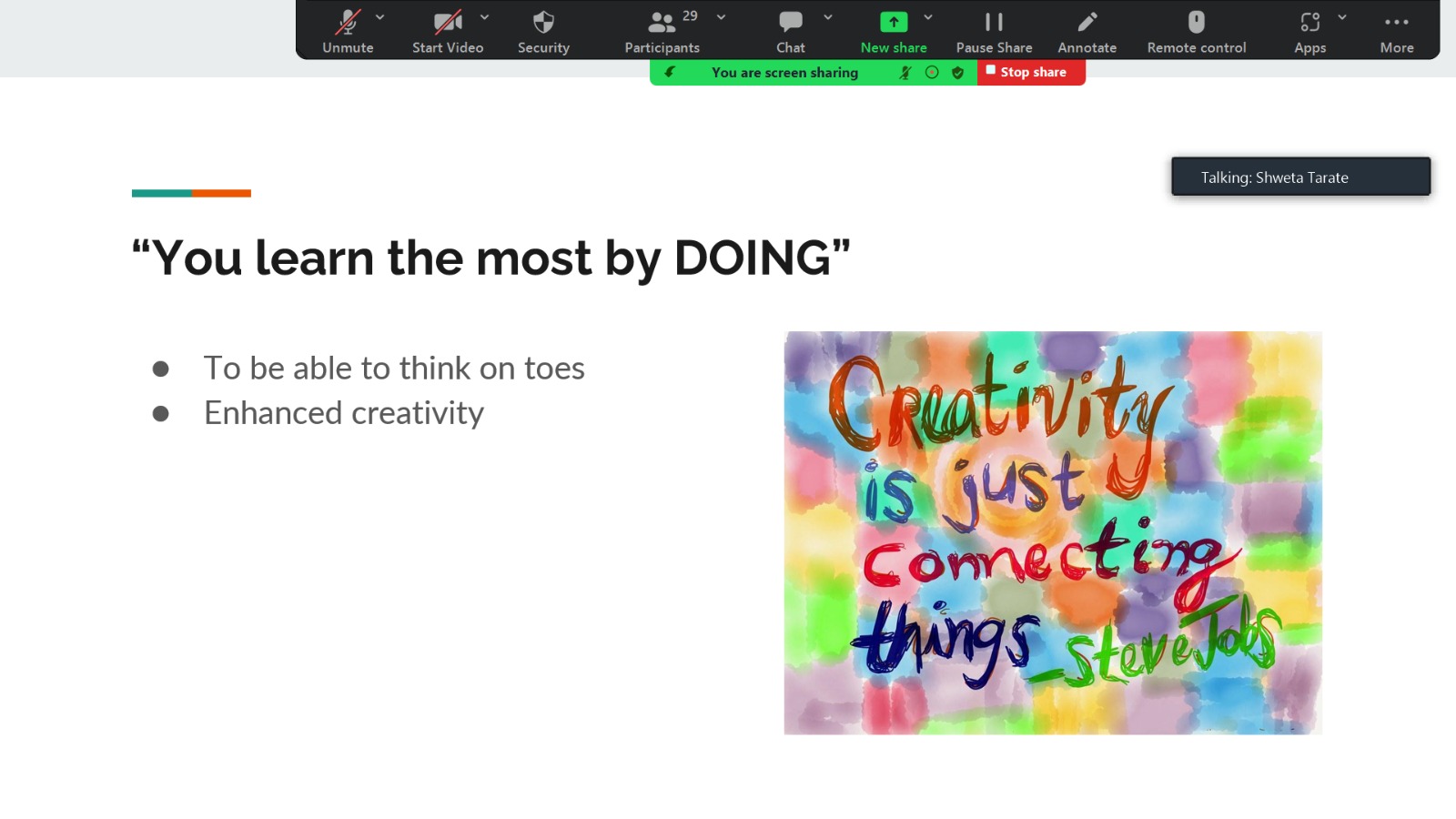Click the green shield icon in sharing bar

tap(957, 73)
